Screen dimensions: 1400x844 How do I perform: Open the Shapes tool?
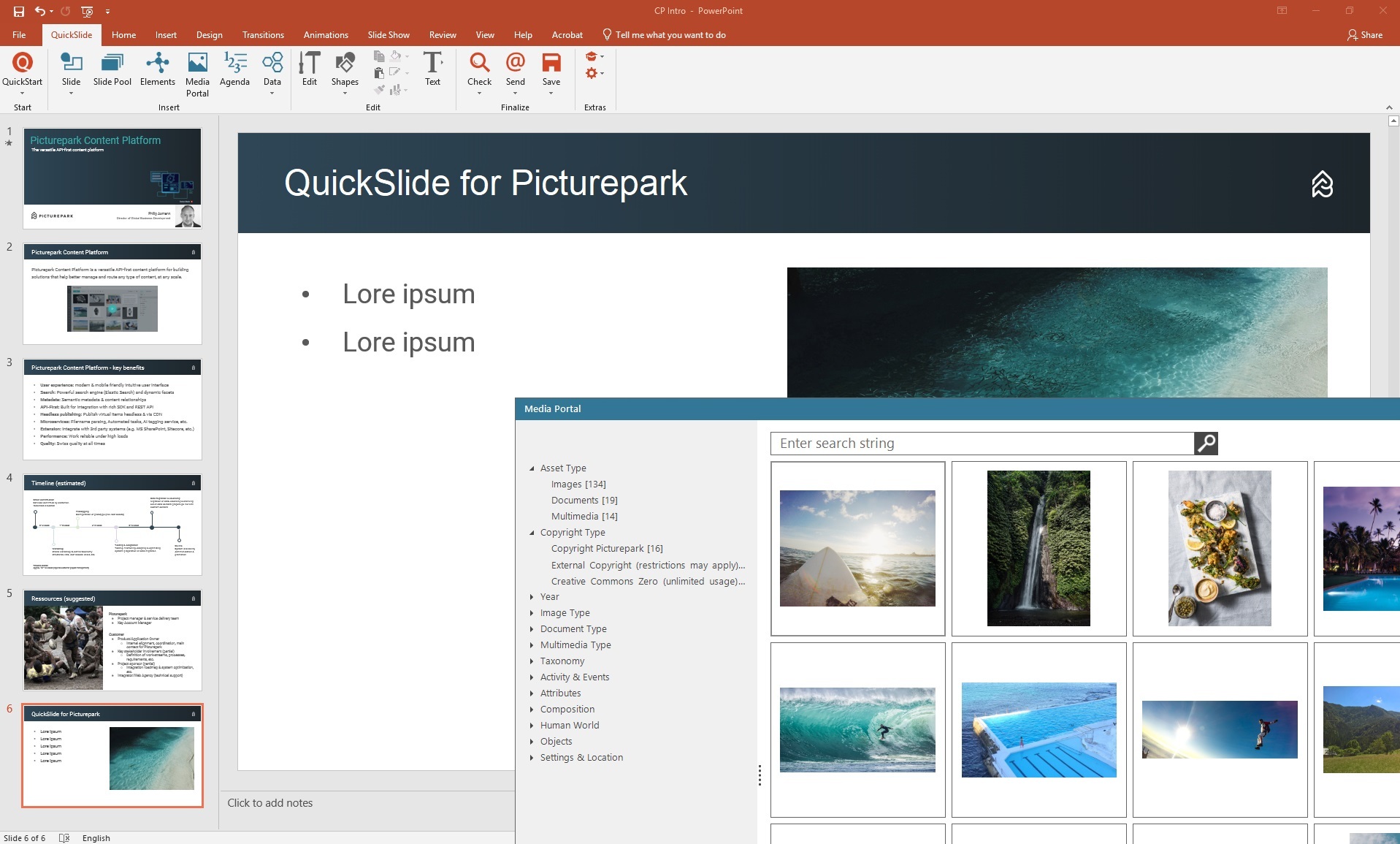345,72
